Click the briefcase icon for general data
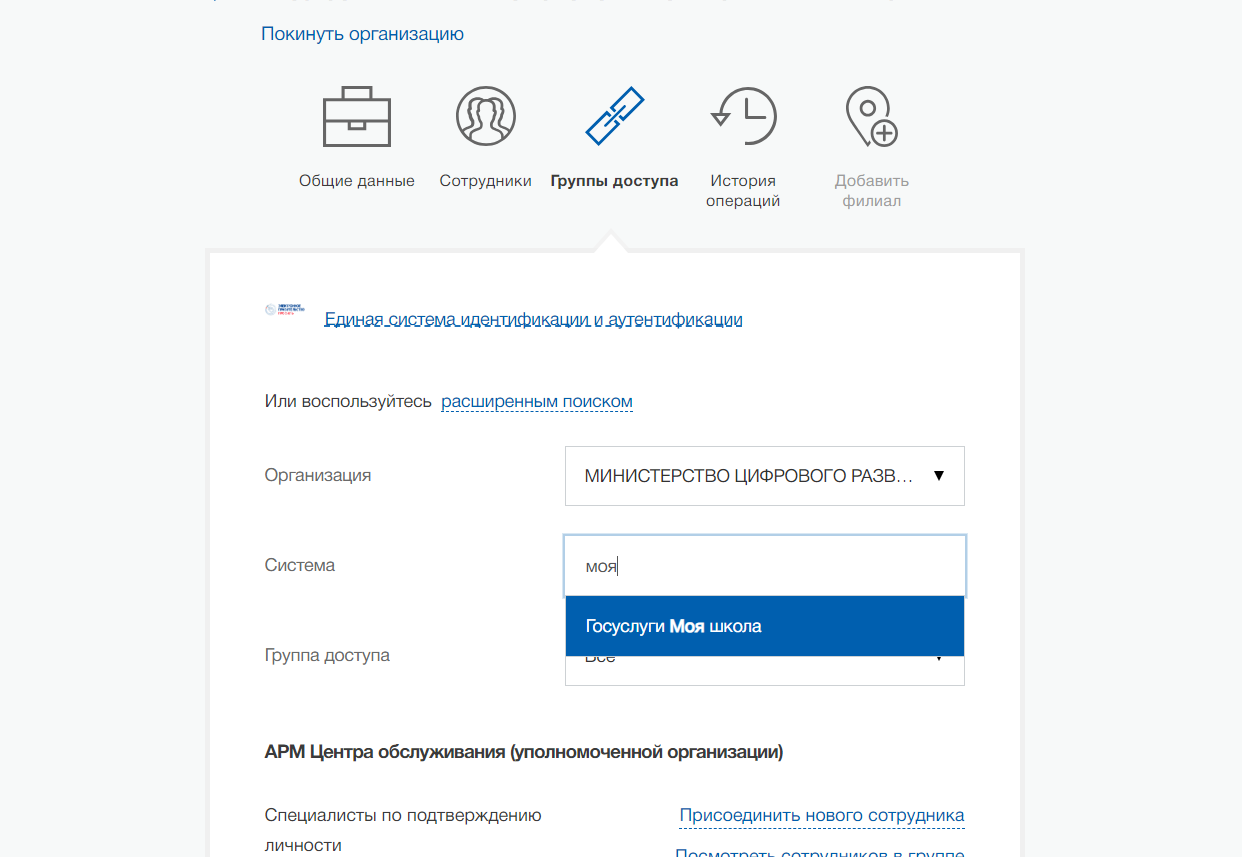The image size is (1242, 857). (x=356, y=117)
